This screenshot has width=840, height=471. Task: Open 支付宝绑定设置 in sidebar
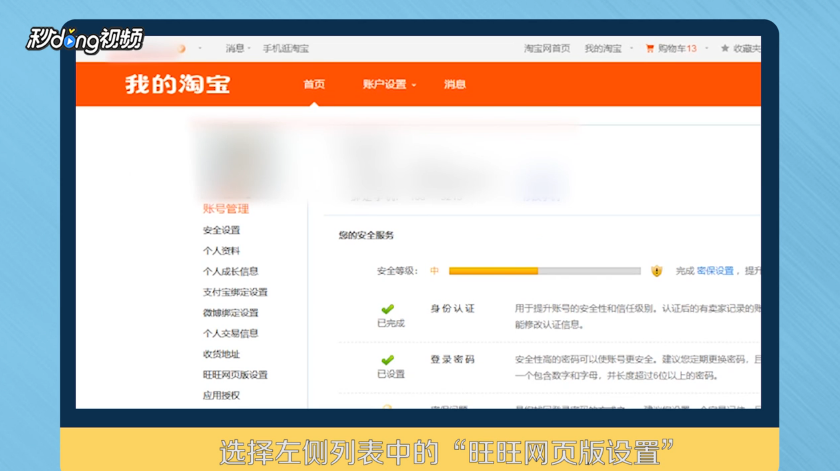tap(235, 292)
